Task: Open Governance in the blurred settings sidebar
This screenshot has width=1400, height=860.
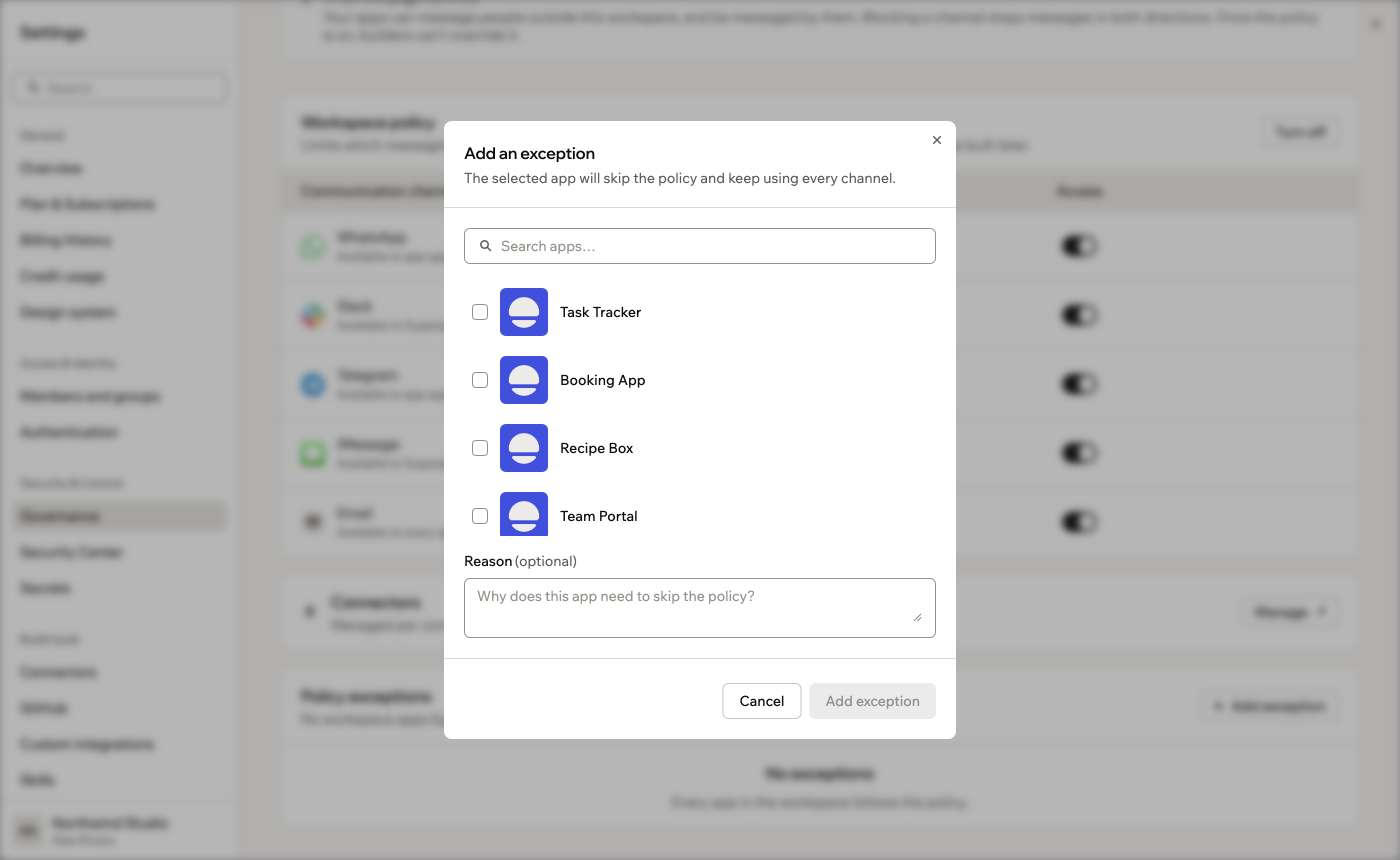Action: (120, 516)
